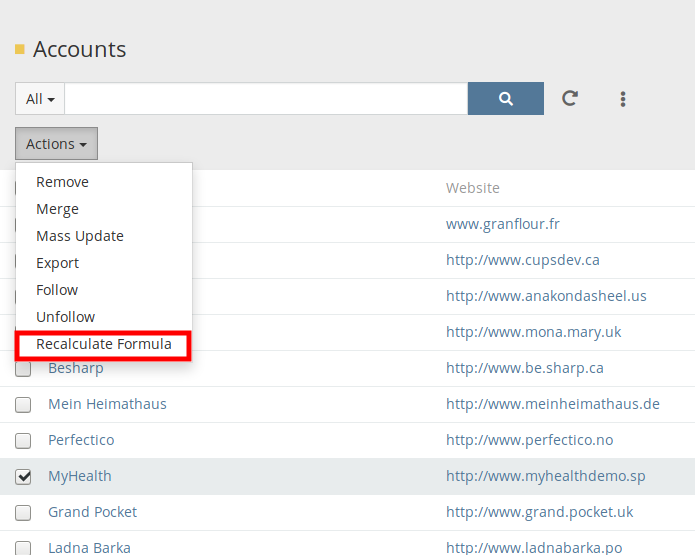The height and width of the screenshot is (555, 695).
Task: Open the http://www.cupsdev.ca link
Action: (x=522, y=260)
